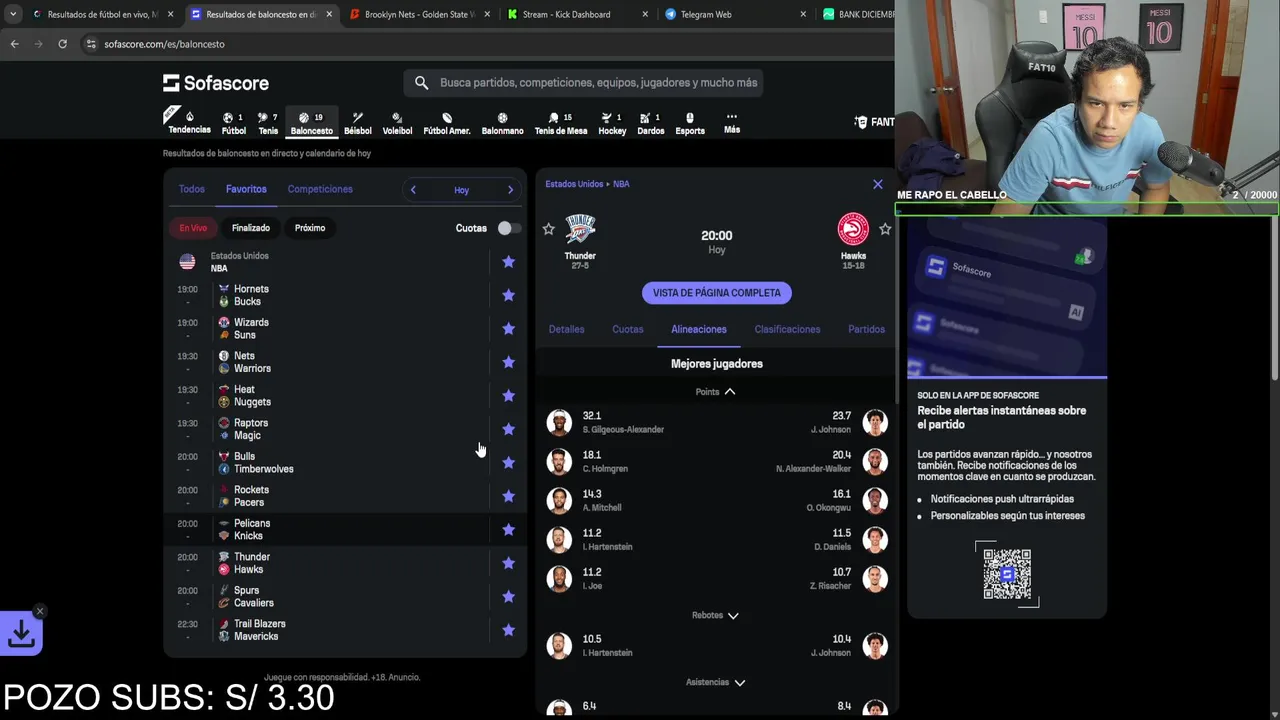This screenshot has width=1280, height=720.
Task: Click the browser reload button
Action: tap(62, 44)
